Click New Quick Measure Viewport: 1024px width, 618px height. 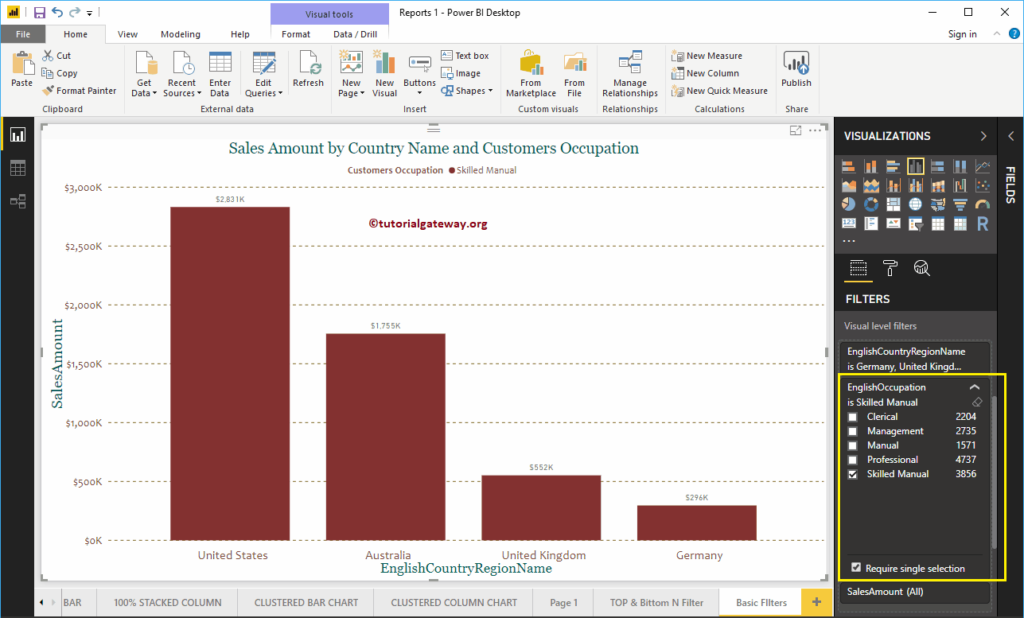point(720,91)
